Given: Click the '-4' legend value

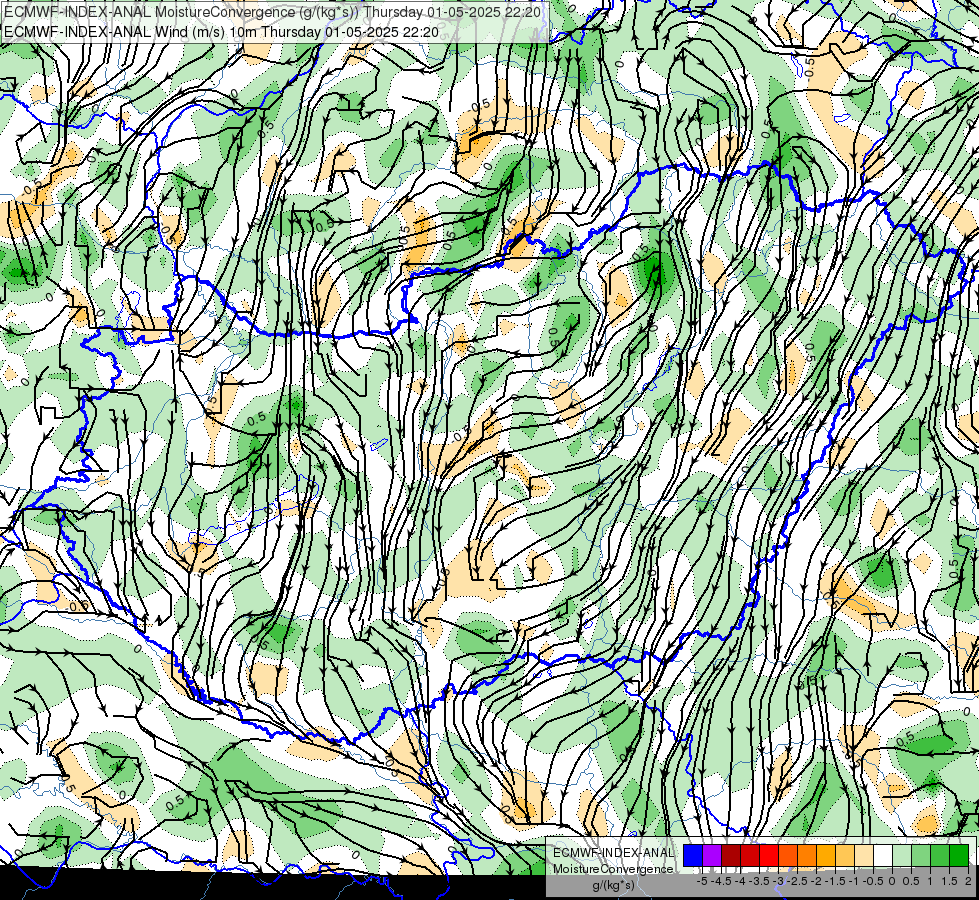Looking at the screenshot, I should 740,881.
